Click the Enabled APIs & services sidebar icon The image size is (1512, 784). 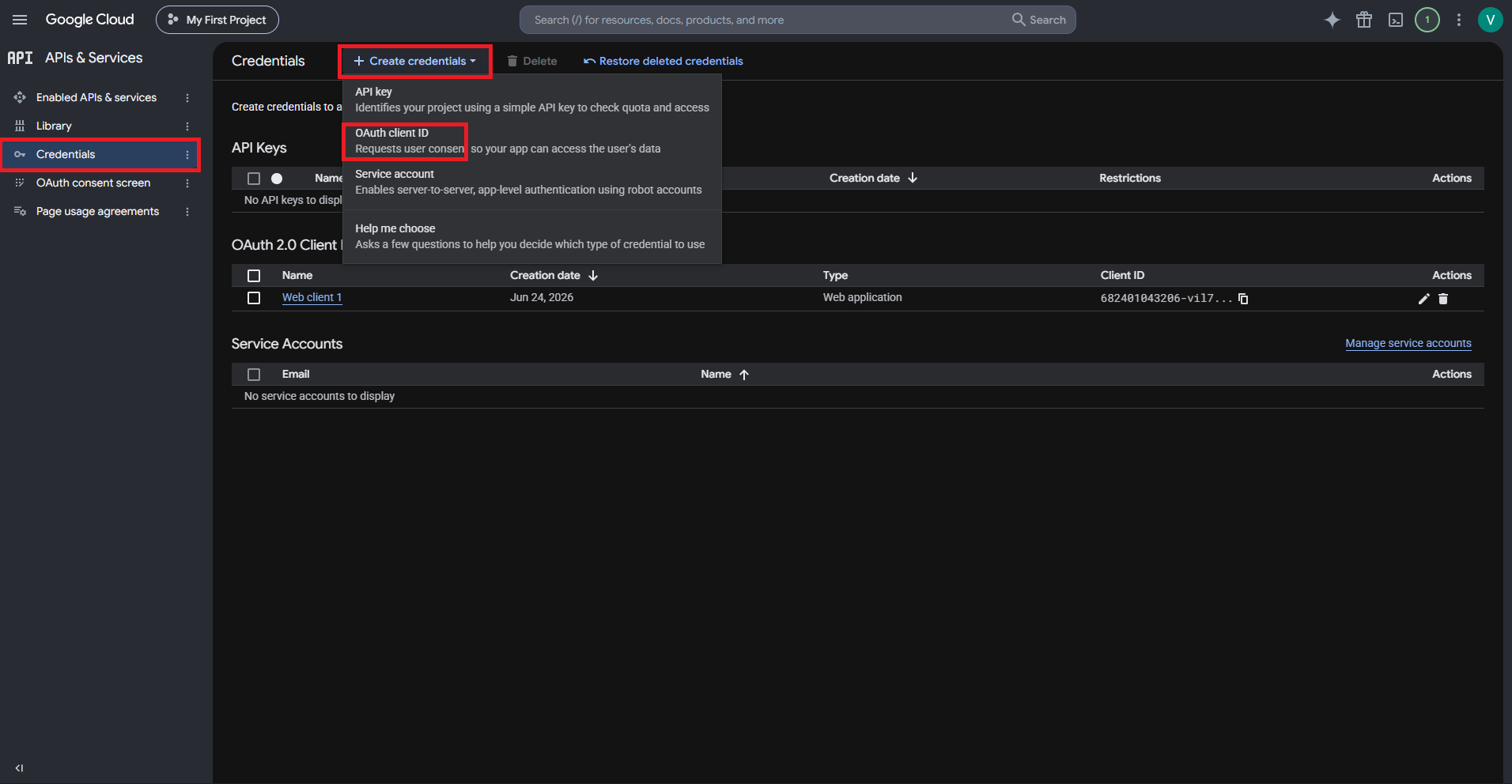pos(20,97)
